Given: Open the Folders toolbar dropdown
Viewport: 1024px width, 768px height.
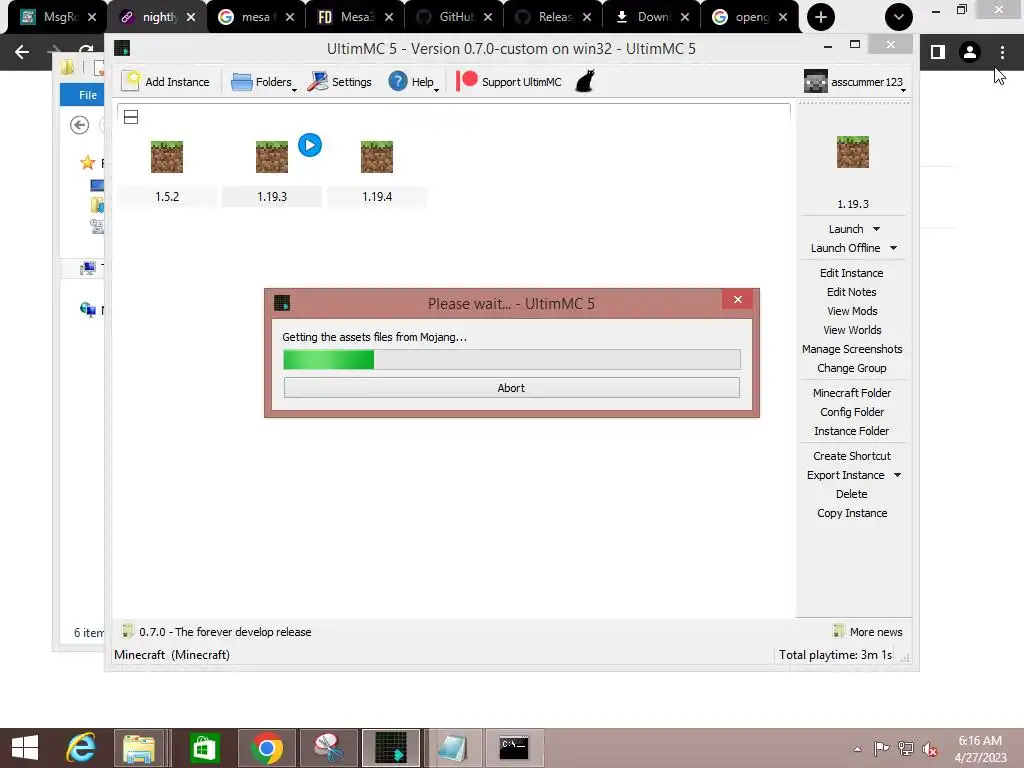Looking at the screenshot, I should [264, 82].
